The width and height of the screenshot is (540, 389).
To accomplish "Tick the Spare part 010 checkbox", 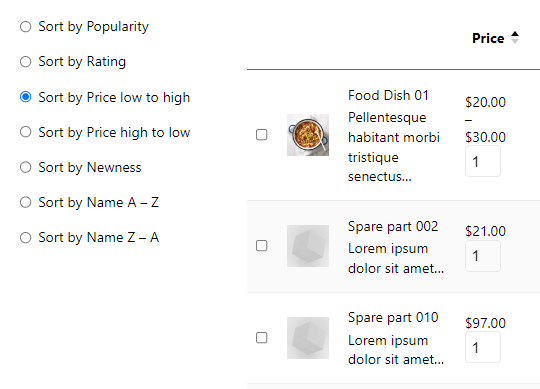I will tap(262, 338).
